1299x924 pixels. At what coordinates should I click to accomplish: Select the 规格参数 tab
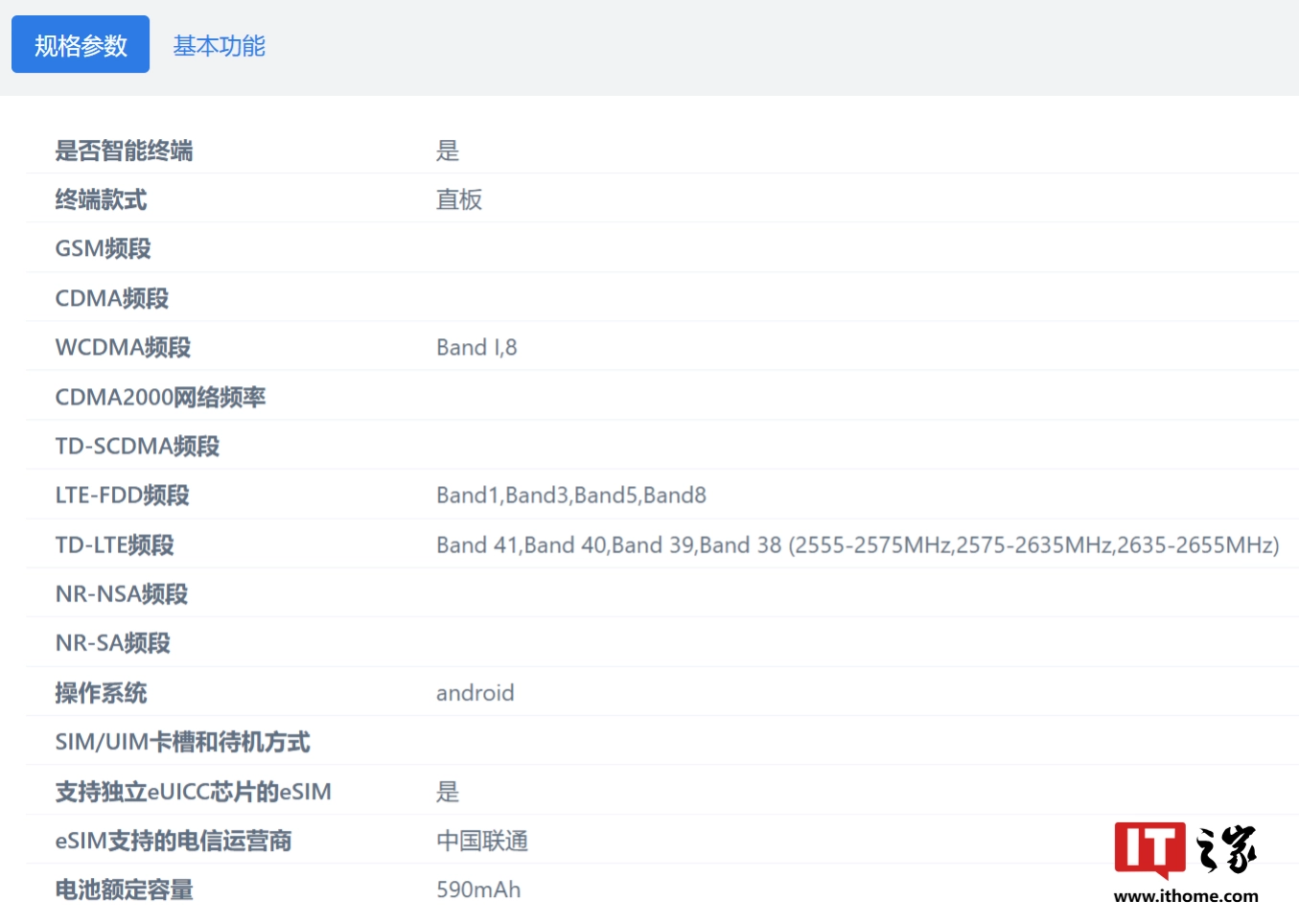tap(81, 44)
